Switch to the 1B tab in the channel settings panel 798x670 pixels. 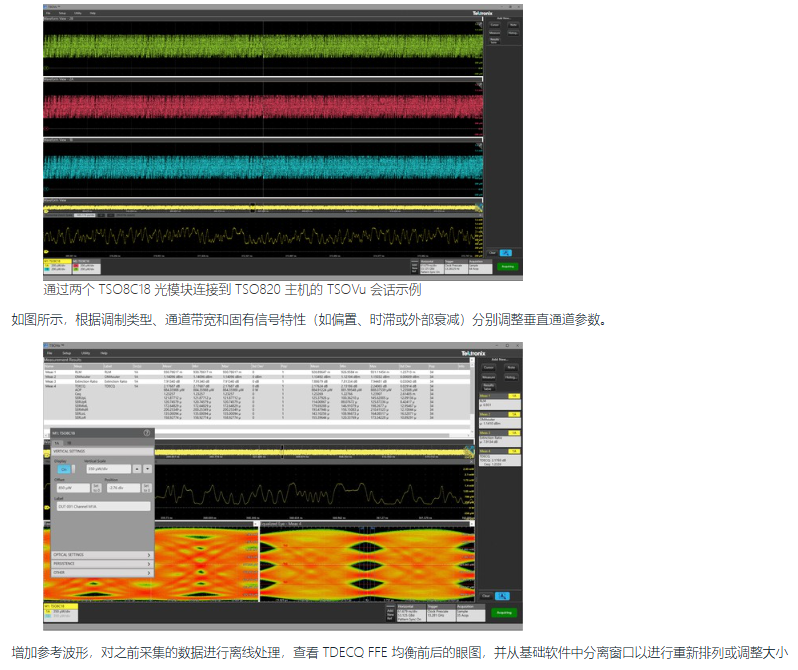click(x=69, y=443)
